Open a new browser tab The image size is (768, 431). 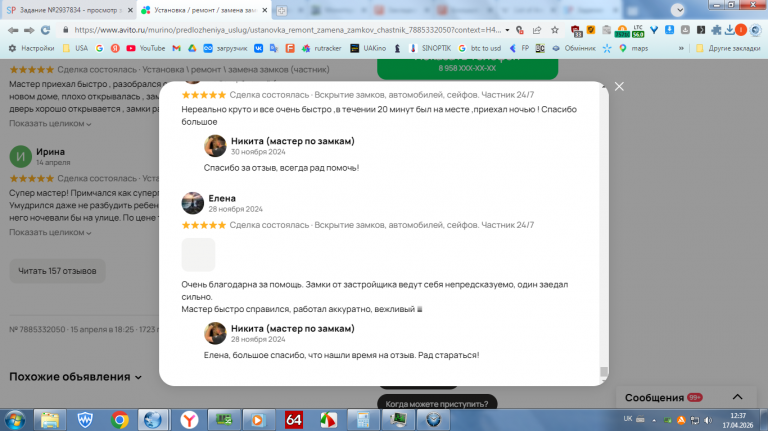pyautogui.click(x=282, y=10)
